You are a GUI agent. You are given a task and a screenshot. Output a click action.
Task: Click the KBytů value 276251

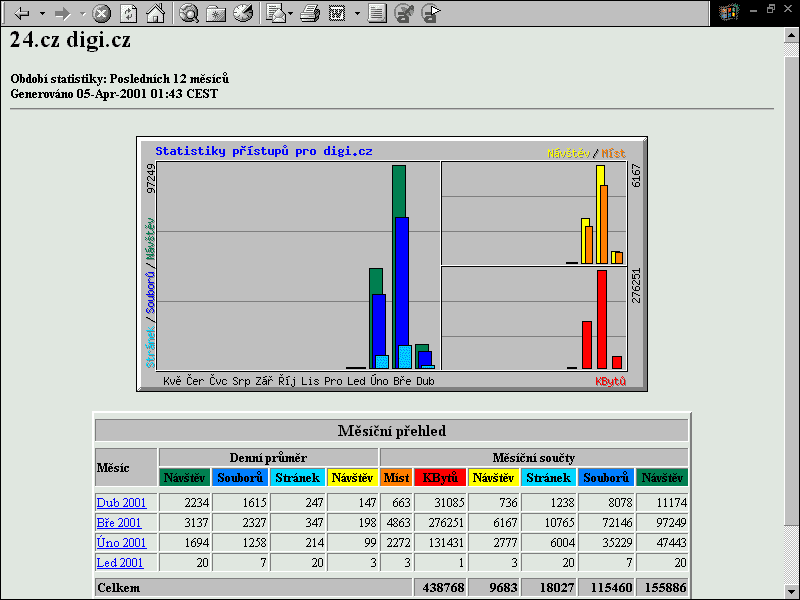click(x=446, y=523)
